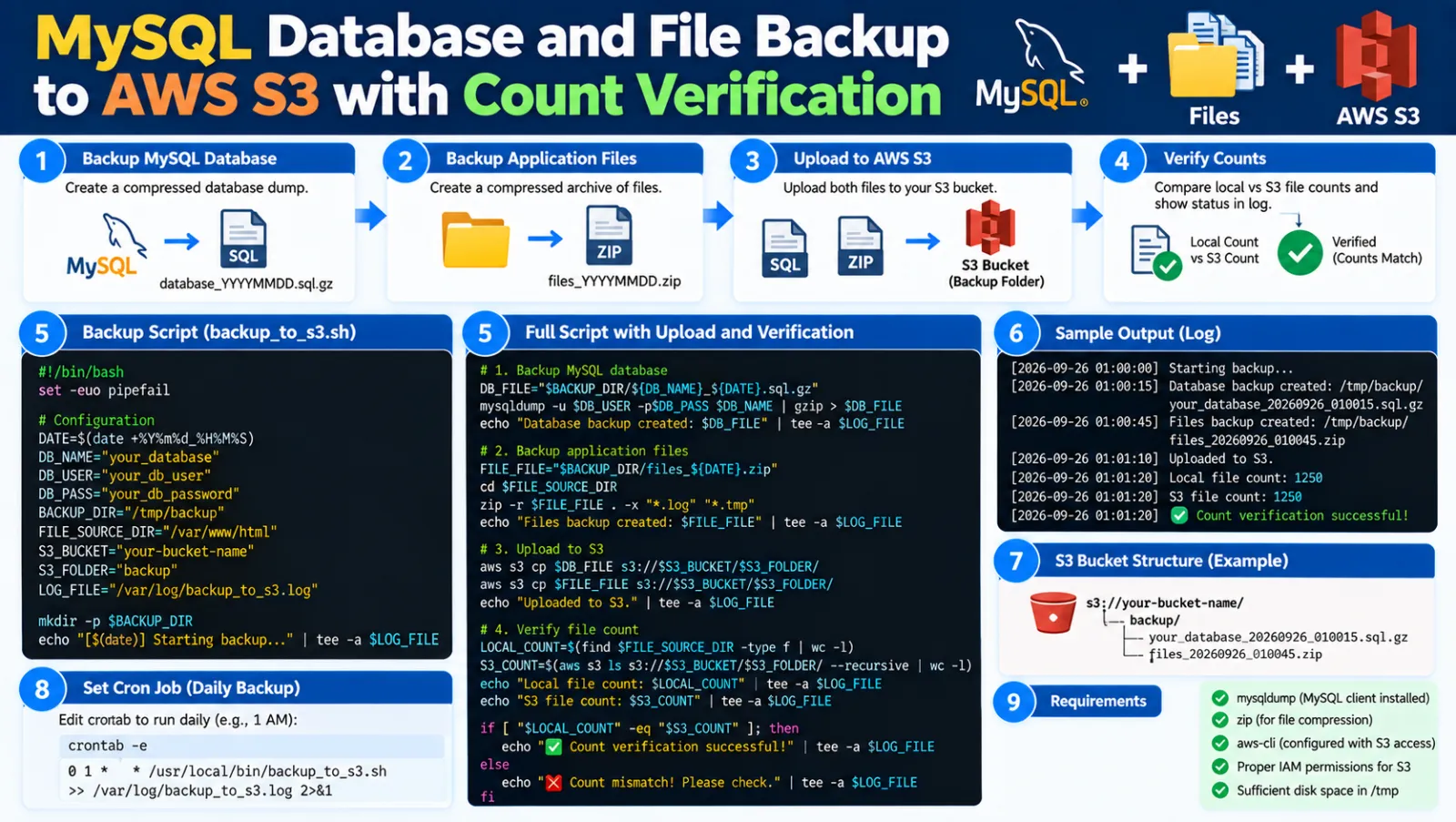Click the yellow folder icon in Backup Application Files
1456x822 pixels.
click(475, 239)
